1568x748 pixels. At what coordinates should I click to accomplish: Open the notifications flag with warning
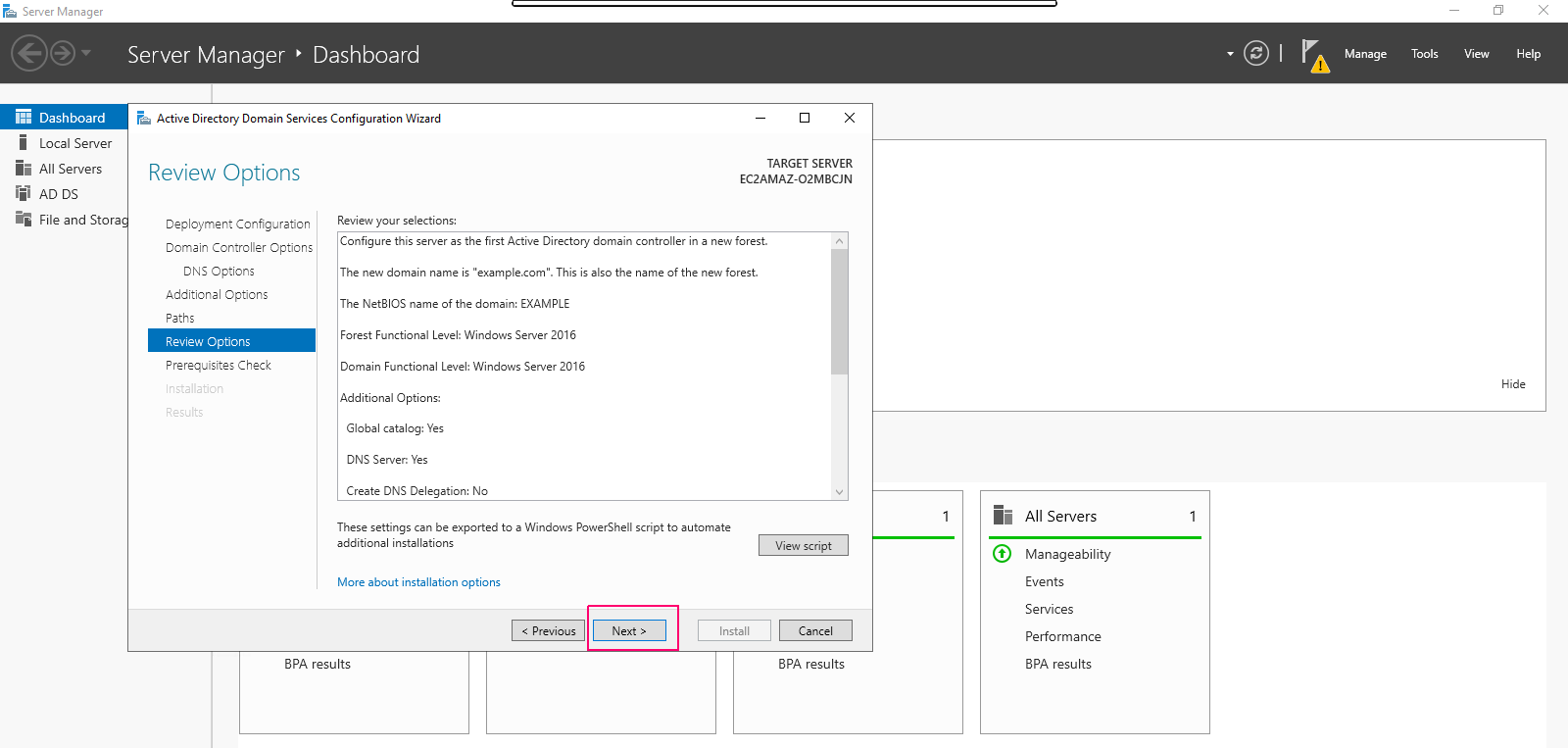coord(1314,55)
